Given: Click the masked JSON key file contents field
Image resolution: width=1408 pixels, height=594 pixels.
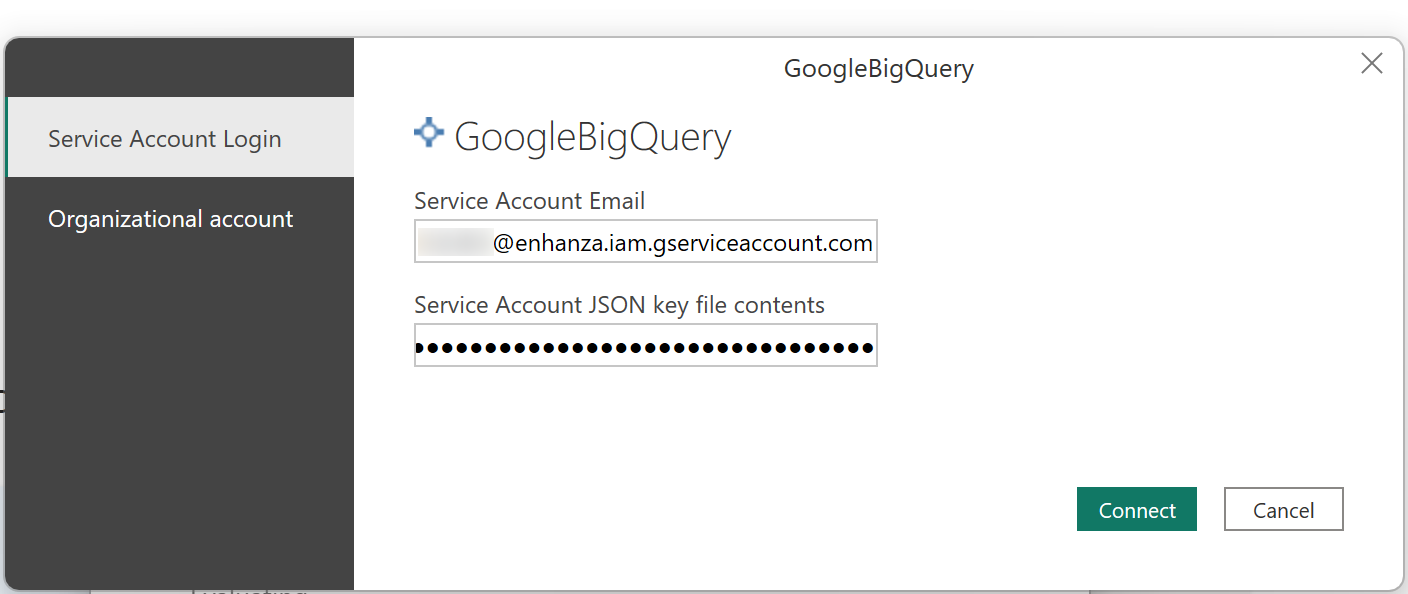Looking at the screenshot, I should [645, 345].
